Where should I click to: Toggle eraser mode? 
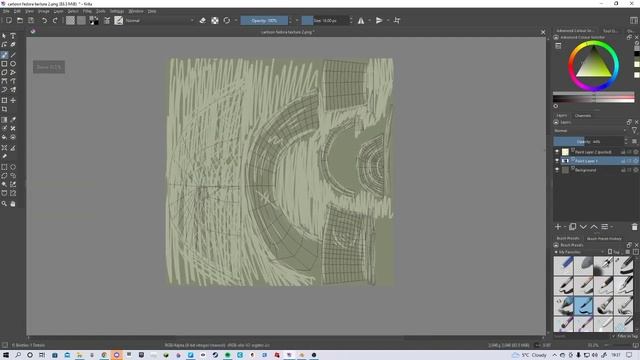203,20
